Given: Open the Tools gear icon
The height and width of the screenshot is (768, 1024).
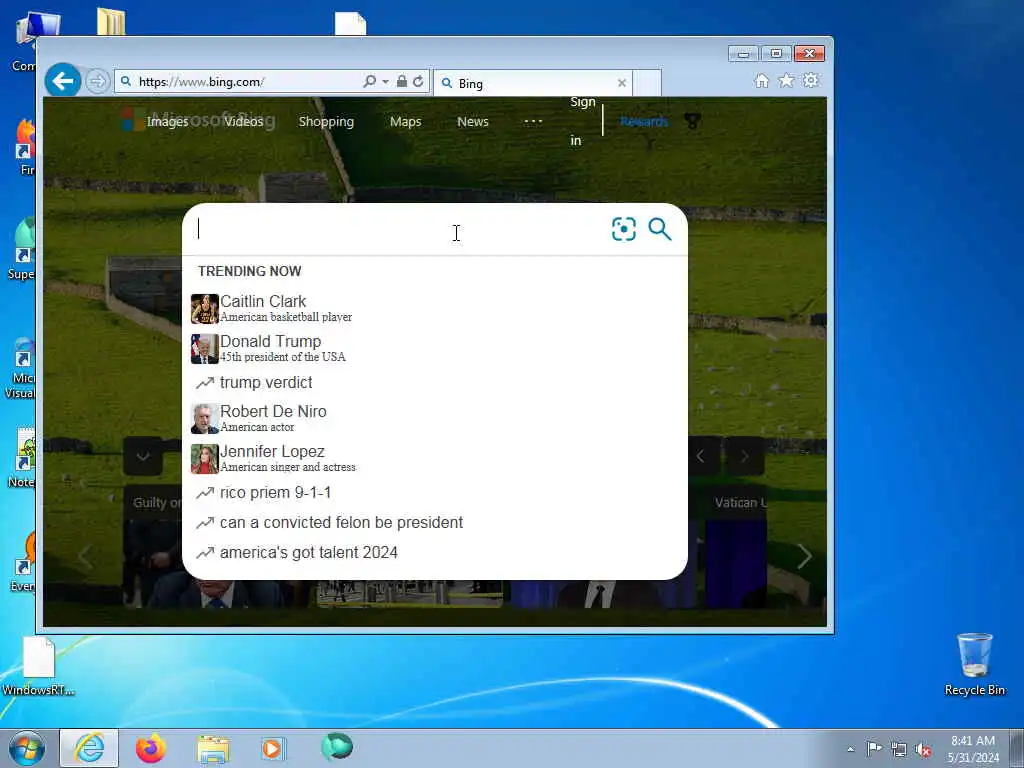Looking at the screenshot, I should [810, 80].
